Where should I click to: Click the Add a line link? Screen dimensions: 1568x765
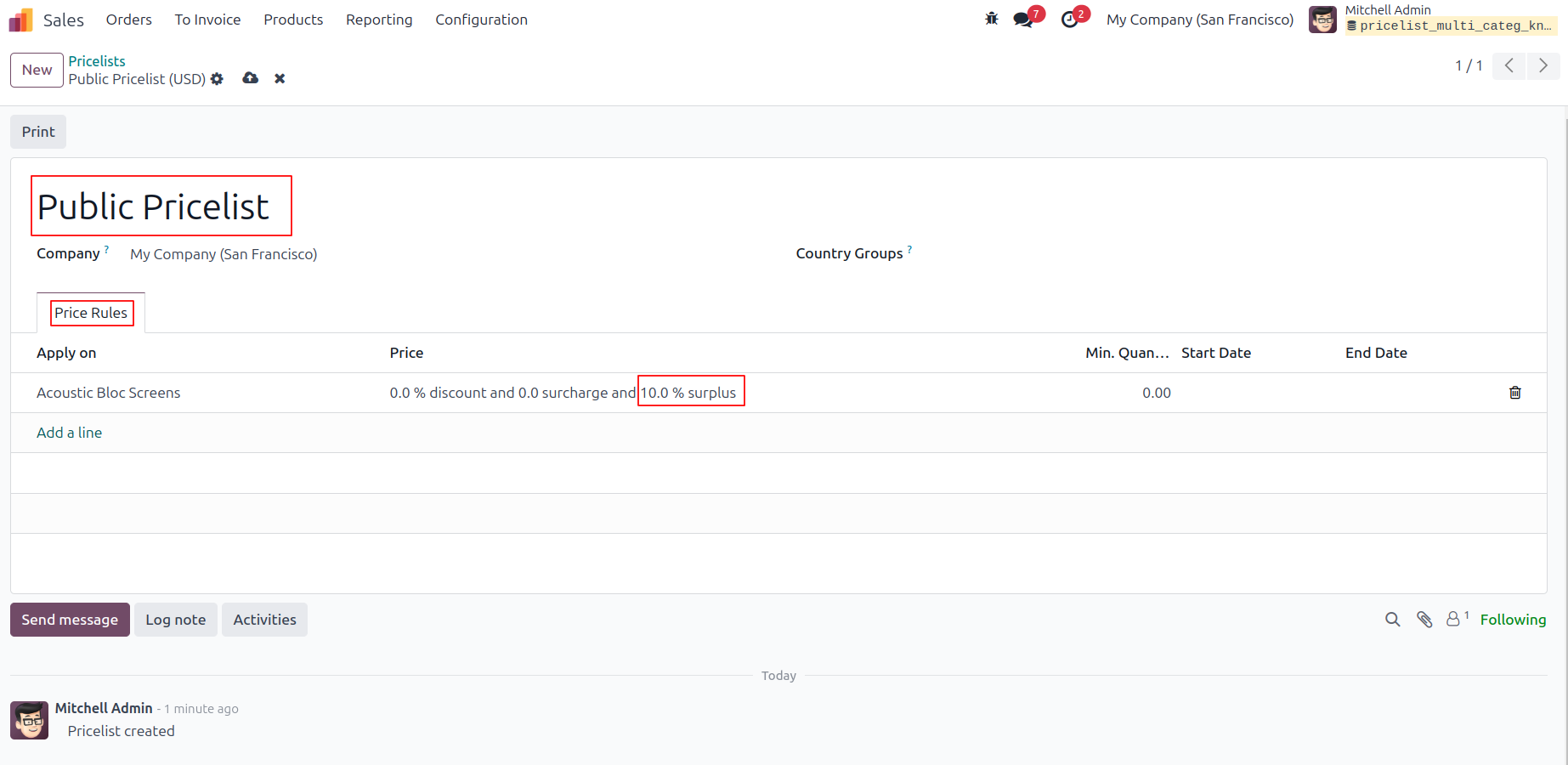69,433
